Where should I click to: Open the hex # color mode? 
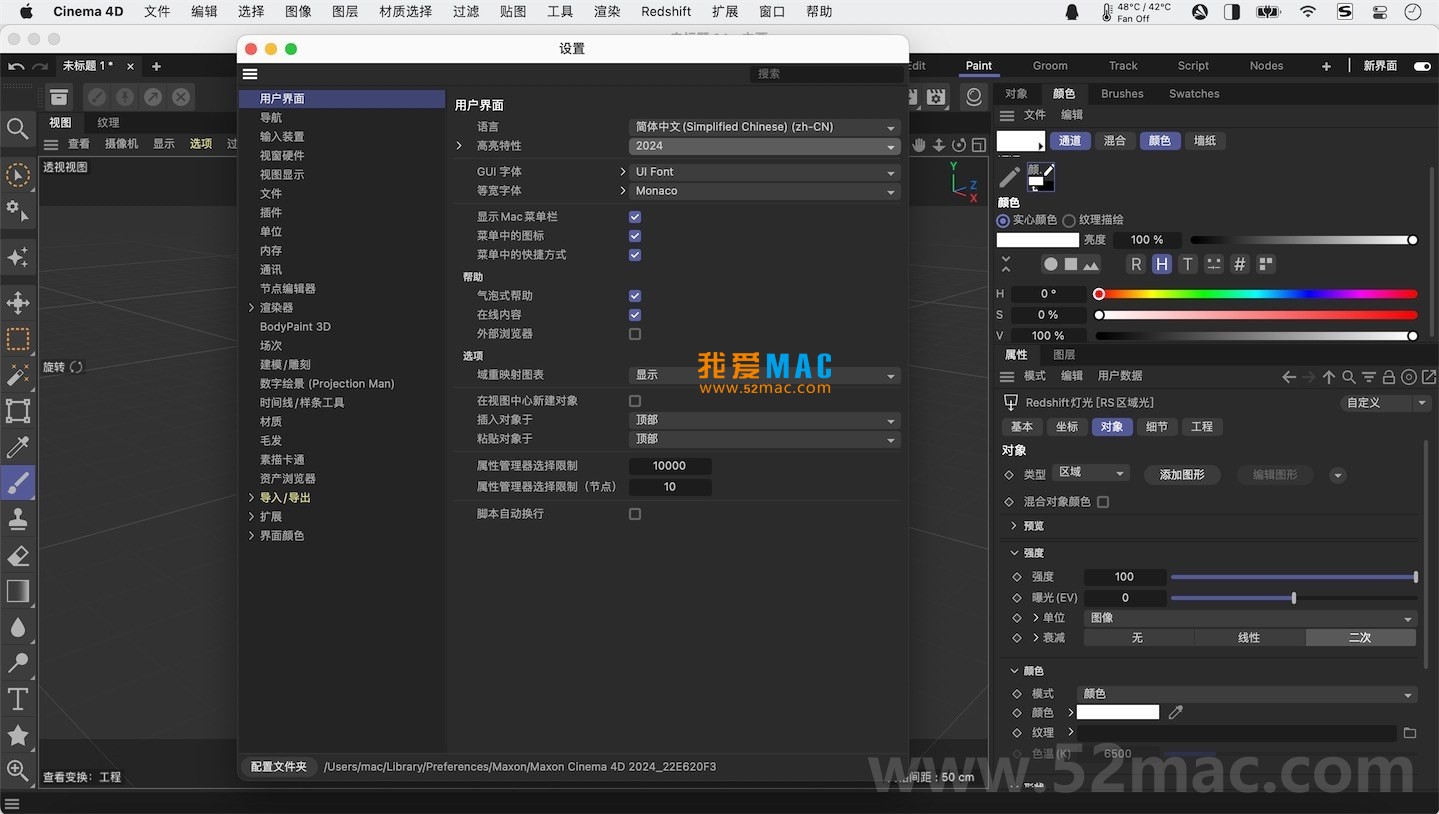coord(1240,264)
